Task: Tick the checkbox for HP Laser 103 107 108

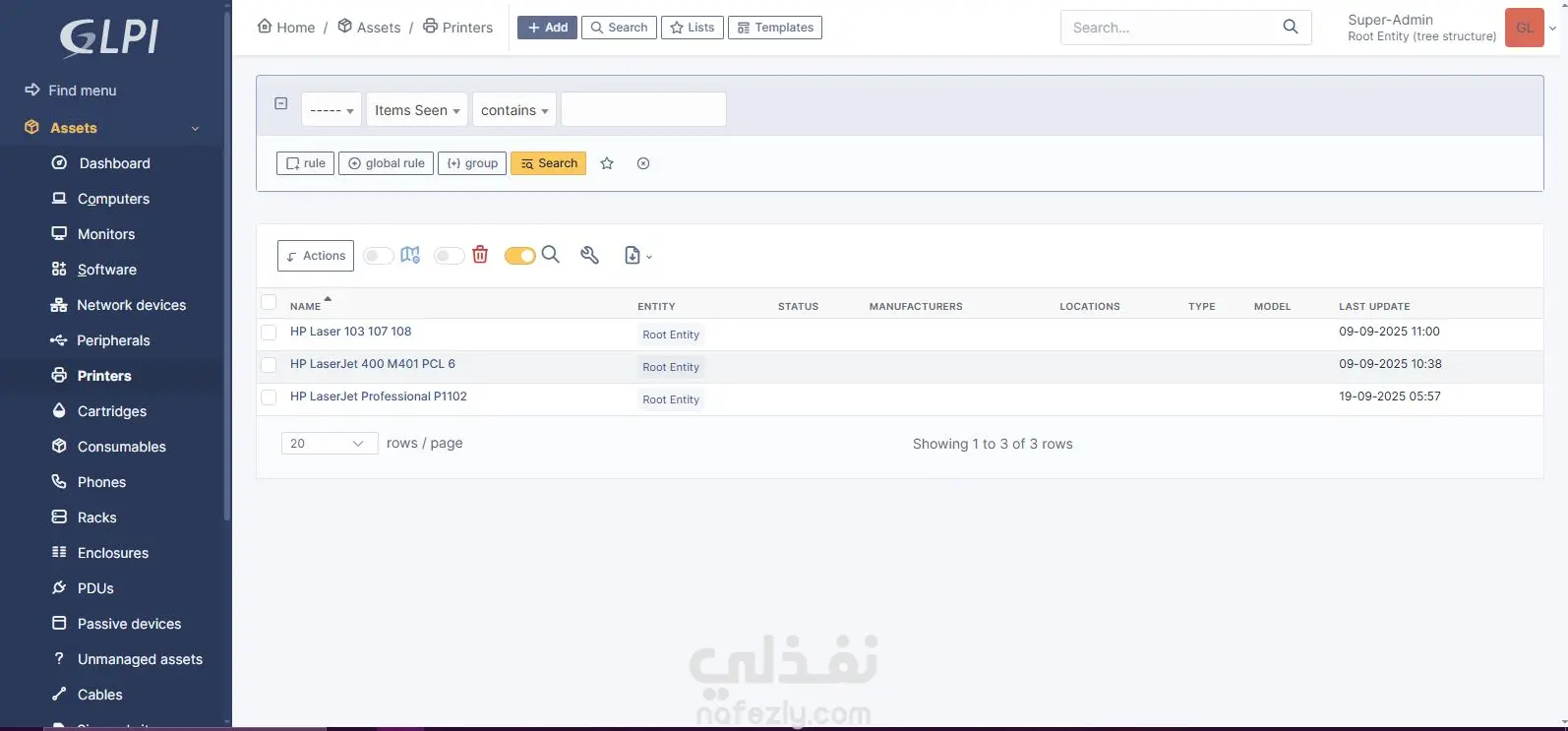Action: (x=269, y=333)
